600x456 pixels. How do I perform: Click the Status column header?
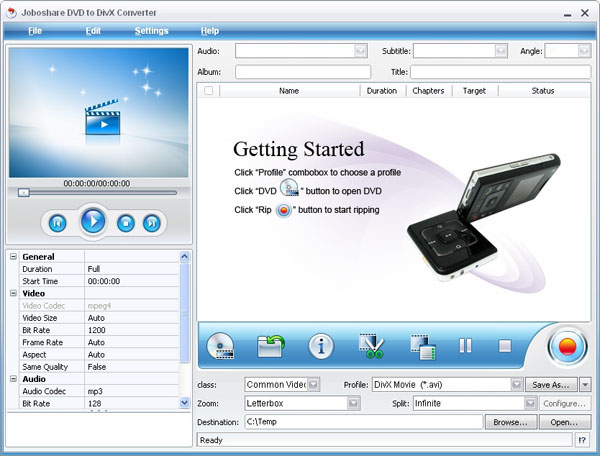pyautogui.click(x=543, y=91)
